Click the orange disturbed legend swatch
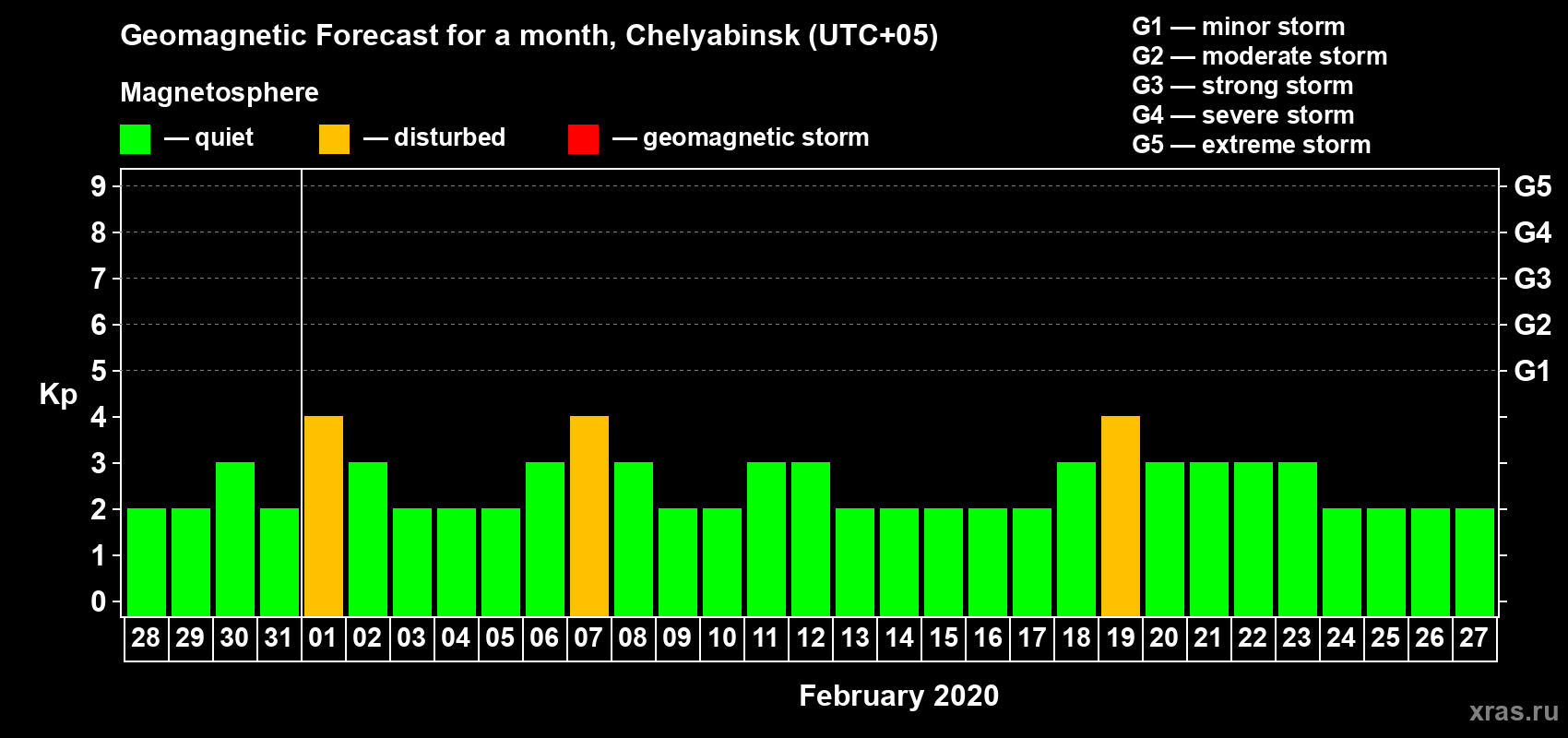This screenshot has width=1568, height=738. 335,139
